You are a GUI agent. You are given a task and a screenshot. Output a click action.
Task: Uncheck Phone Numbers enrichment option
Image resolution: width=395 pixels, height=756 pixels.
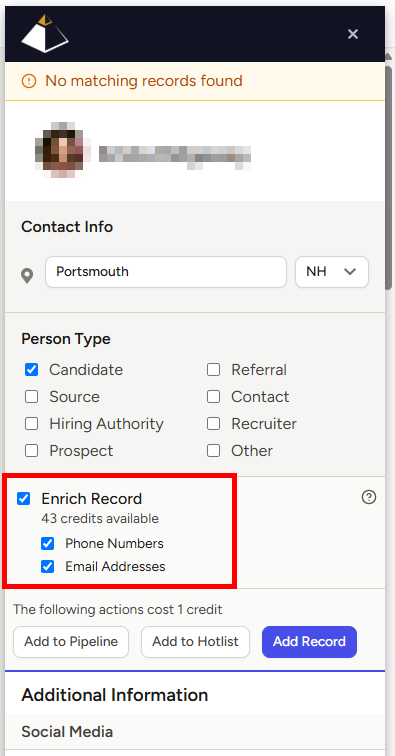click(47, 544)
